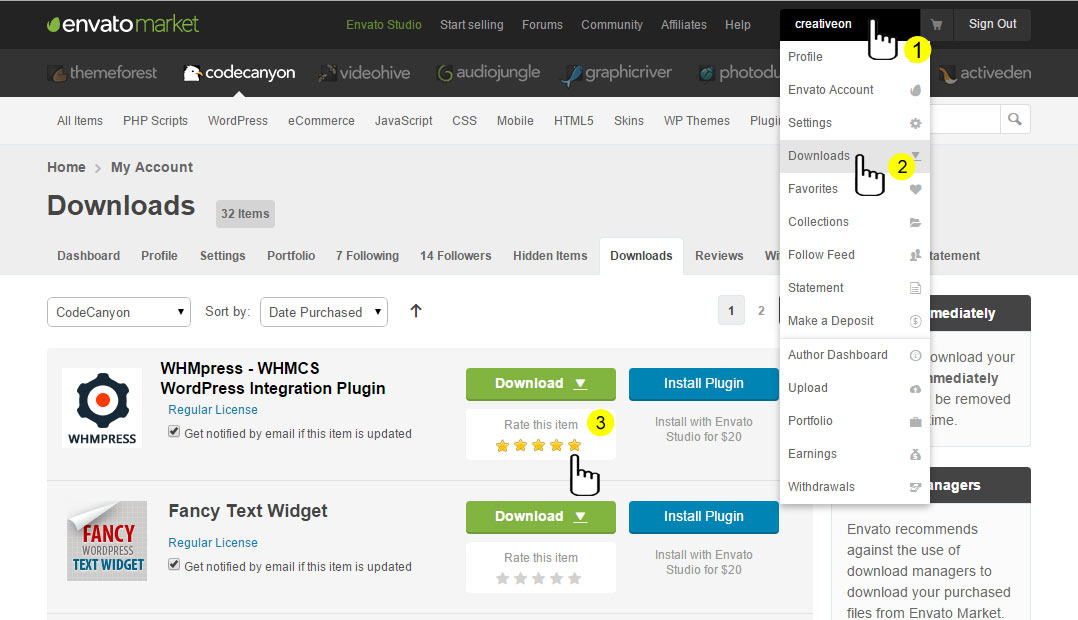
Task: Browse the PHP Scripts category
Action: [155, 121]
